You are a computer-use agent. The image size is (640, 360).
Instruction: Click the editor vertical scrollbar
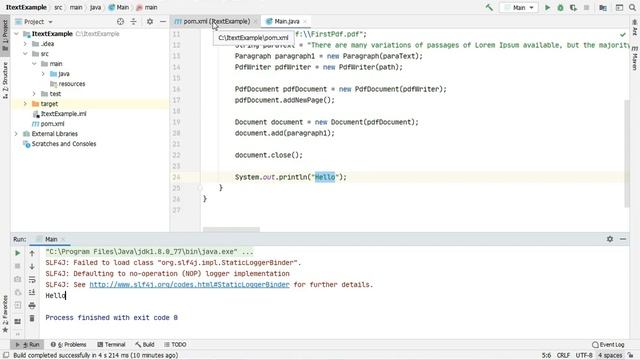[627, 153]
